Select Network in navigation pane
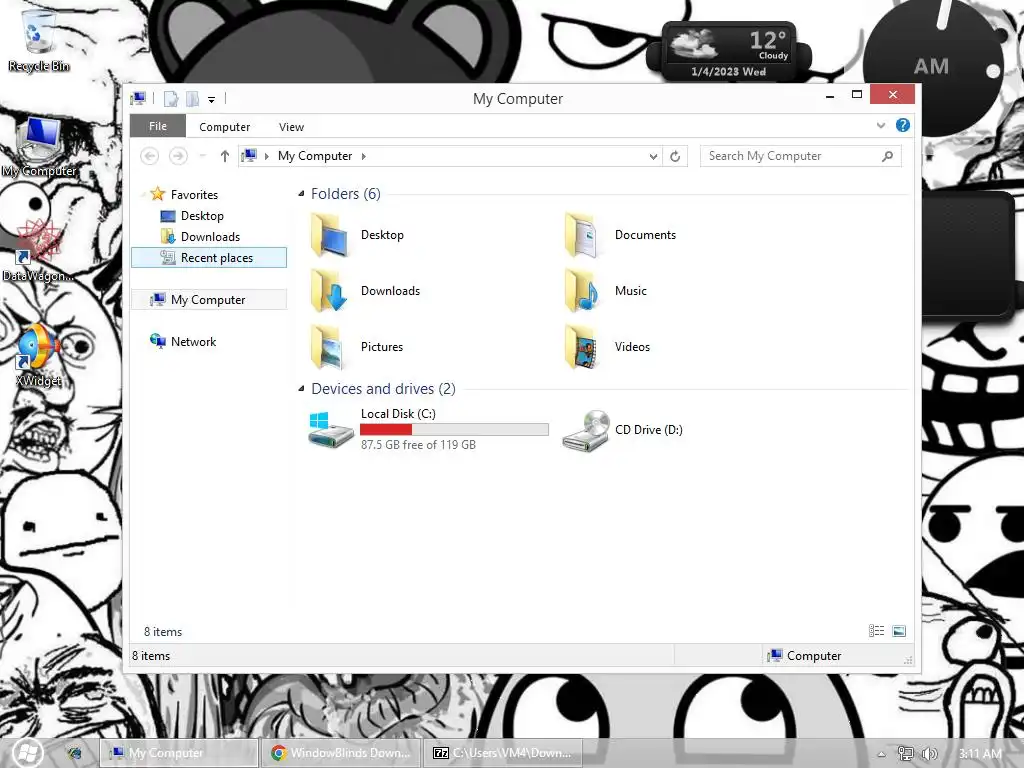Viewport: 1024px width, 768px height. [x=193, y=342]
